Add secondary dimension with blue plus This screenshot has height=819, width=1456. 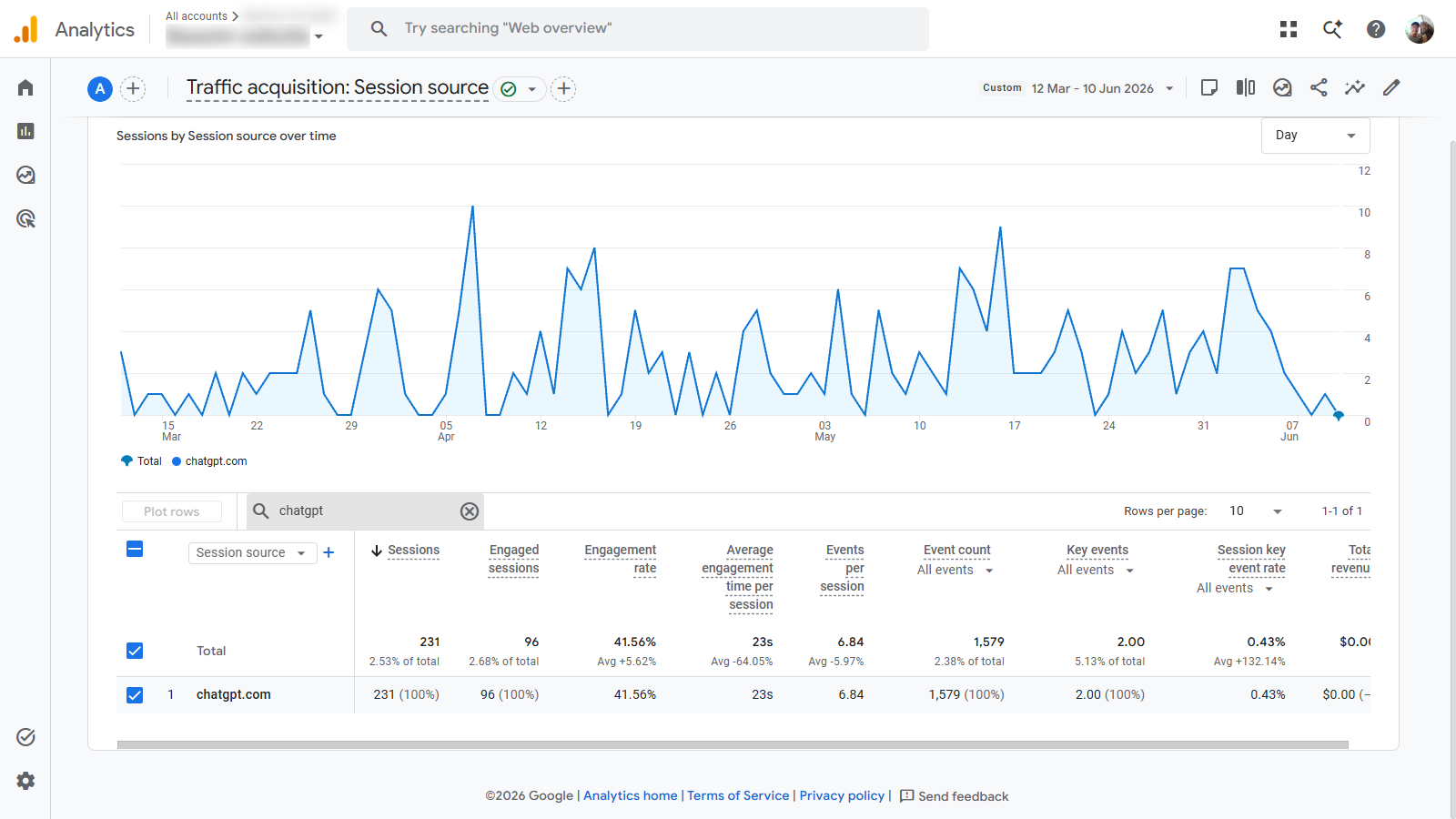[329, 552]
